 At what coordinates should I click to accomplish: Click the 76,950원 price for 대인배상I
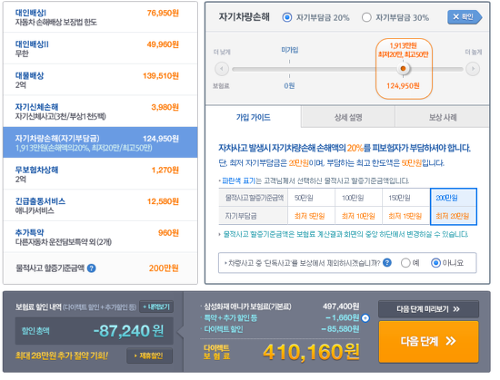(163, 13)
